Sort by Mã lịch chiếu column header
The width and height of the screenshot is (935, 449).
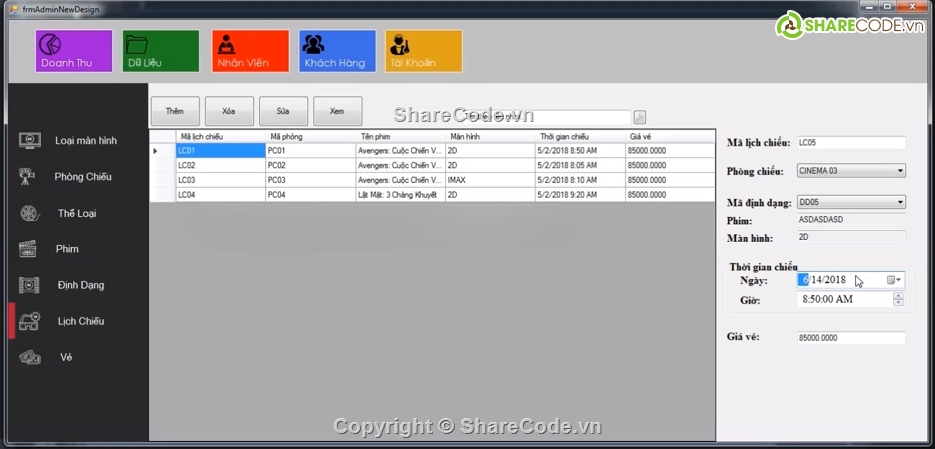point(221,137)
